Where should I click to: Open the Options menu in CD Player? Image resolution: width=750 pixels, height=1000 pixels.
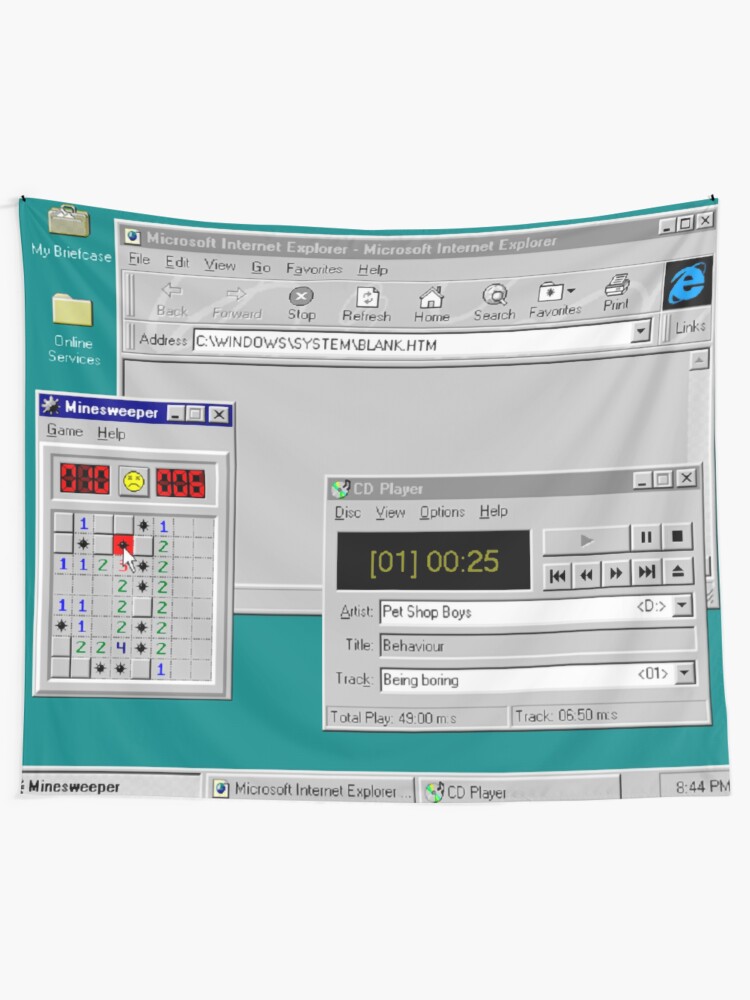pos(442,512)
